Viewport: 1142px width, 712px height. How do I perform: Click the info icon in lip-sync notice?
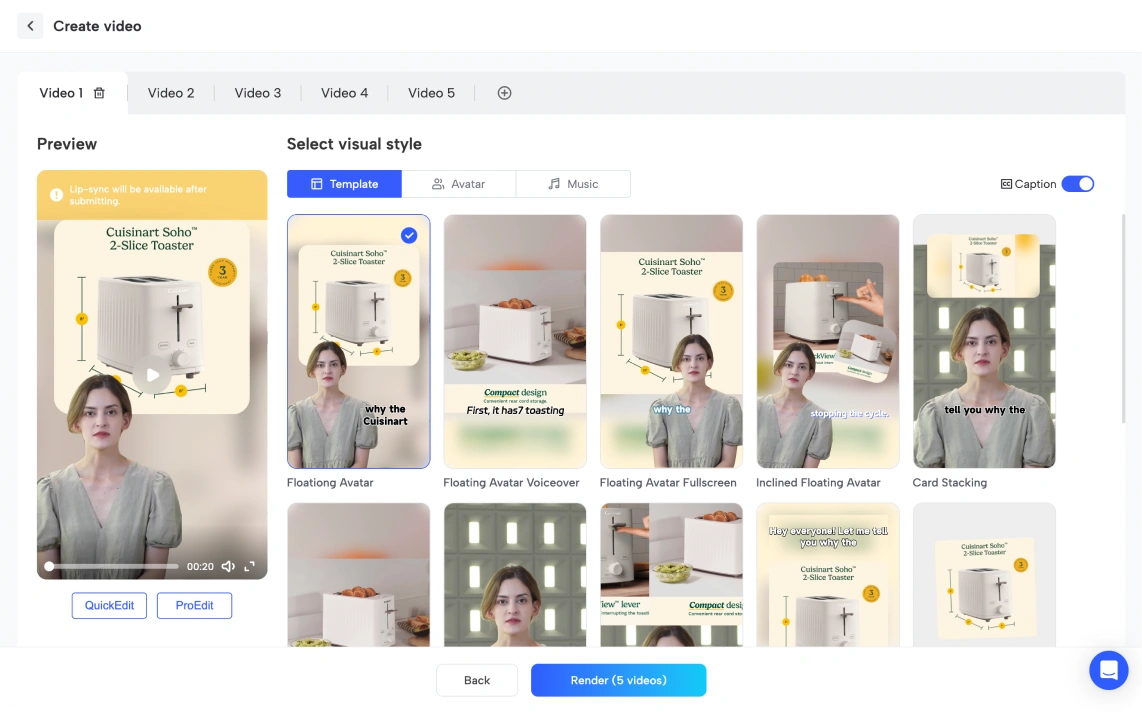pyautogui.click(x=56, y=195)
